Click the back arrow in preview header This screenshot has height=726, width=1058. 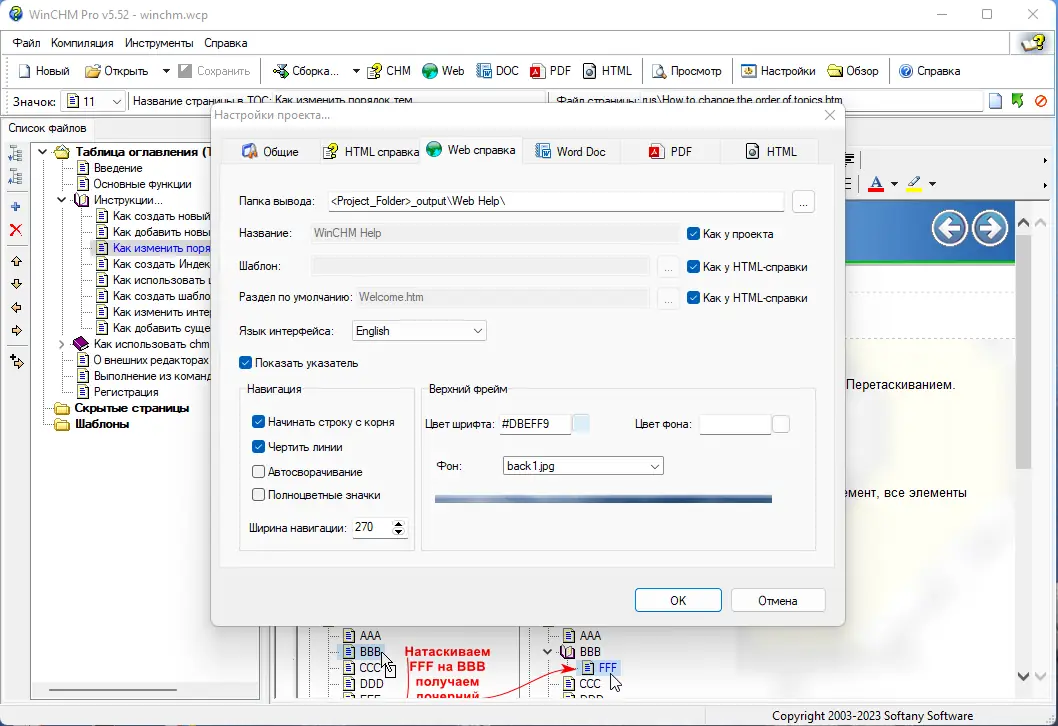click(949, 228)
